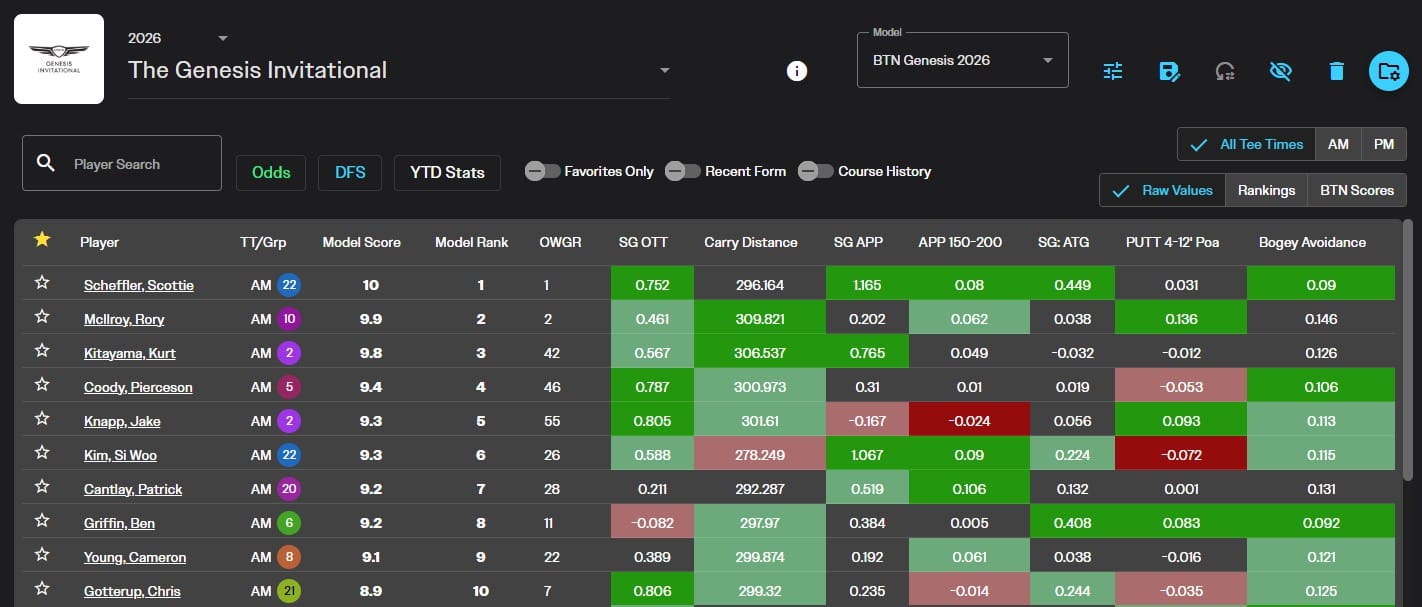Star Scottie Scheffler as favorite
Viewport: 1422px width, 607px height.
[42, 283]
